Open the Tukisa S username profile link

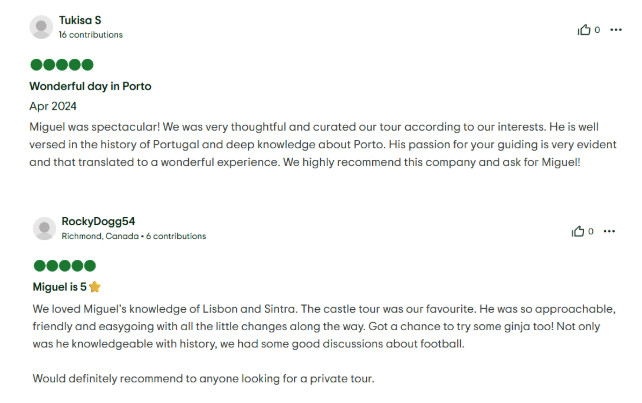tap(80, 20)
